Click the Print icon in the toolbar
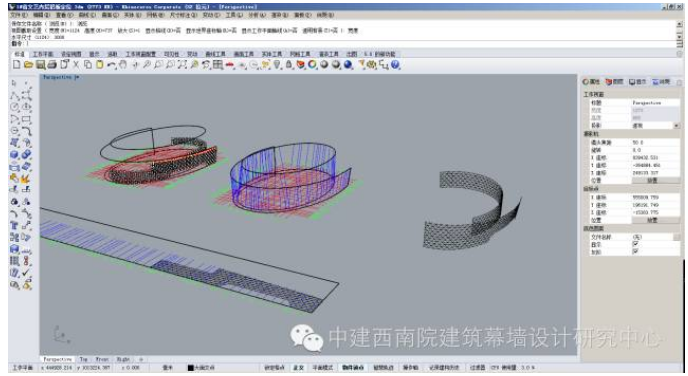This screenshot has height=376, width=688. 52,64
